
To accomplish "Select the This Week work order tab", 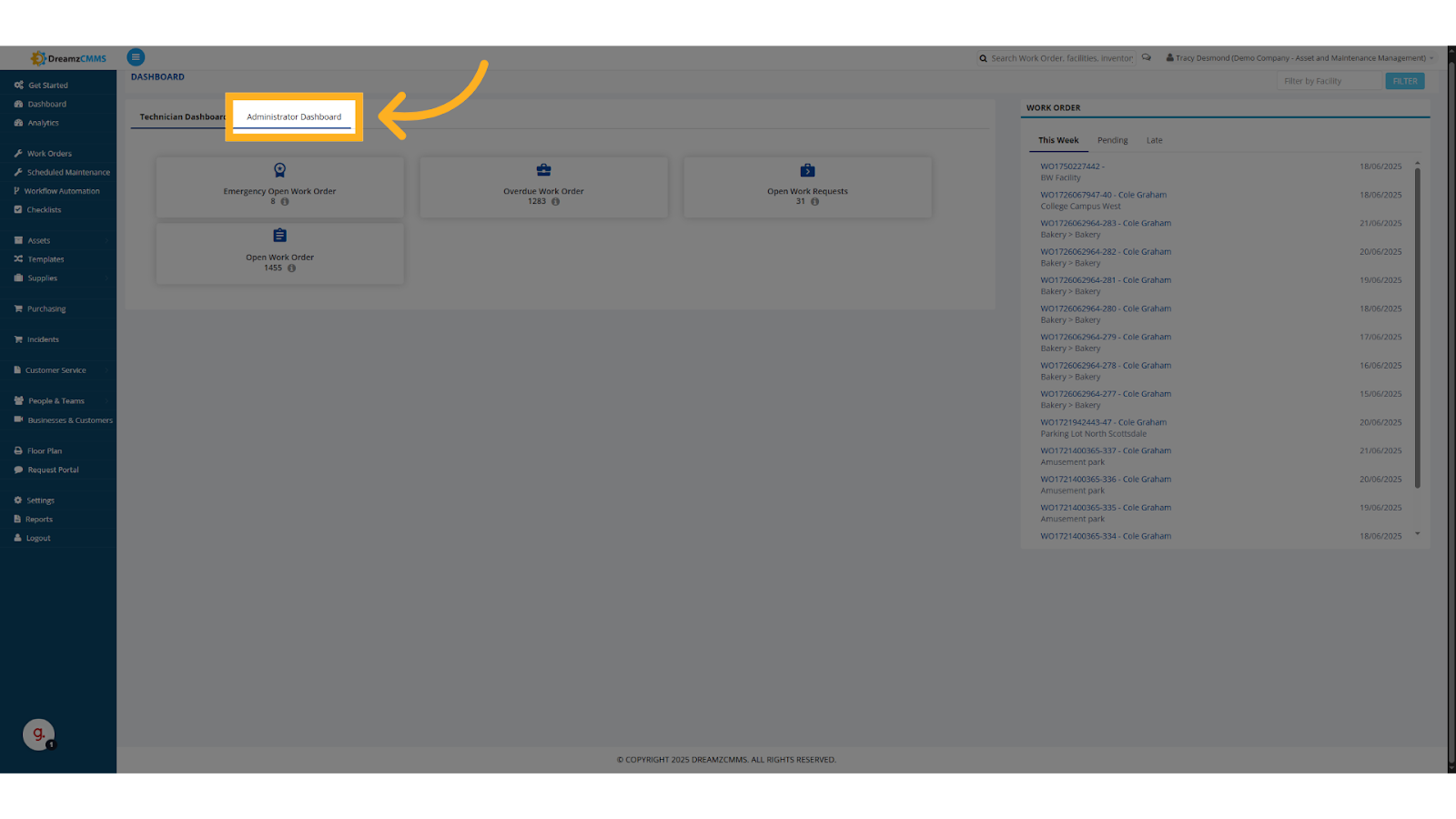I will (x=1058, y=140).
